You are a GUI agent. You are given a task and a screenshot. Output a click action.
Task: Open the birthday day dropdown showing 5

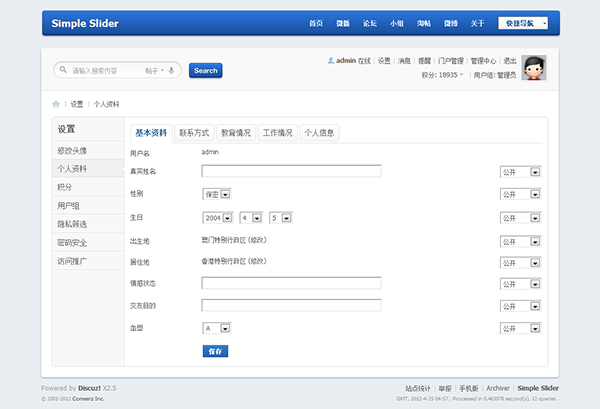click(281, 218)
